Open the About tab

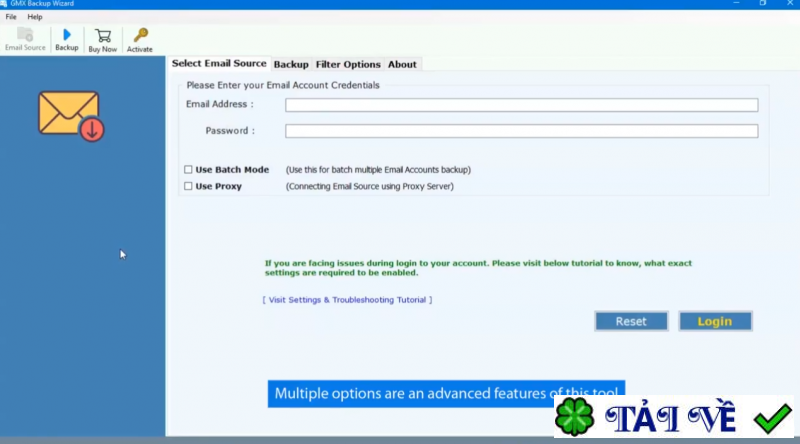point(402,64)
